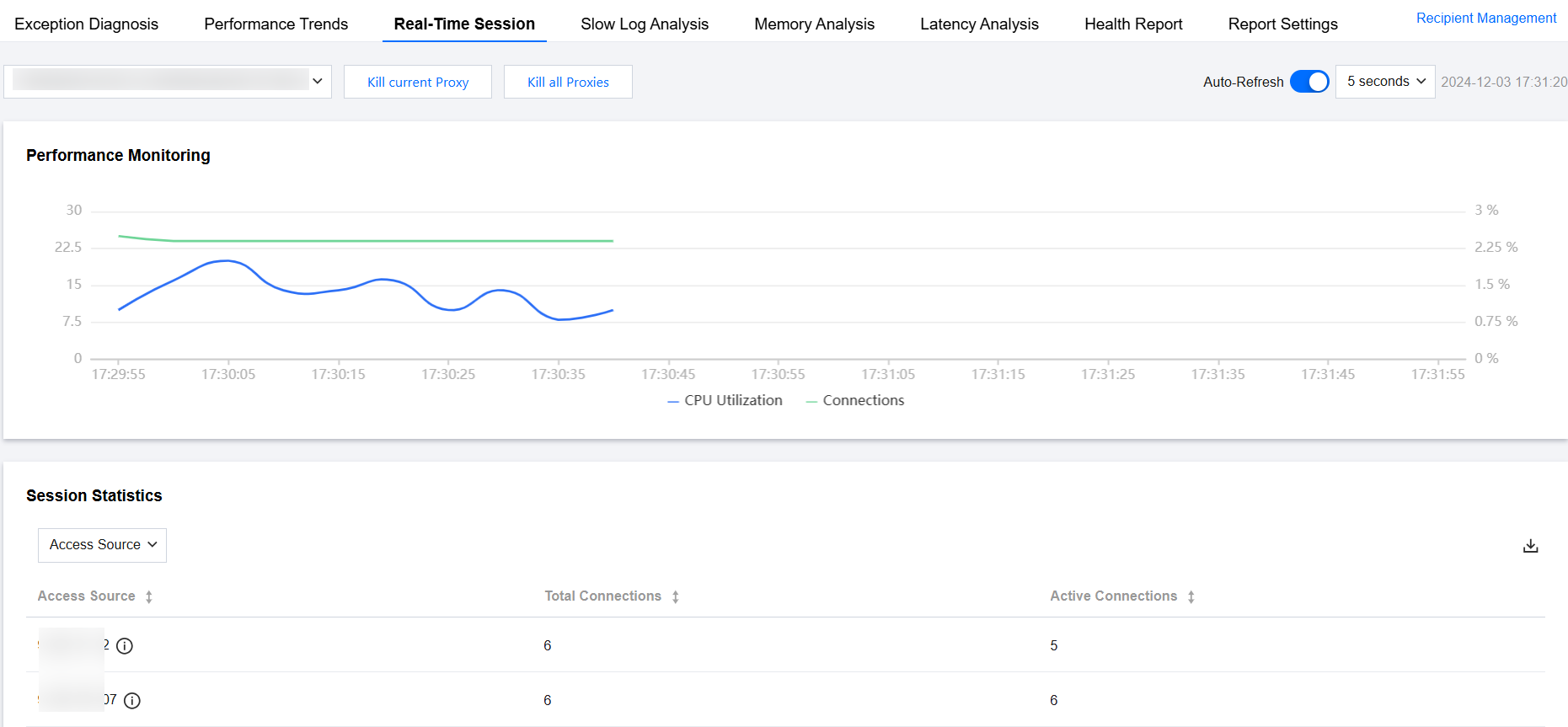Open the Recipient Management link
The image size is (1568, 727).
[1485, 19]
